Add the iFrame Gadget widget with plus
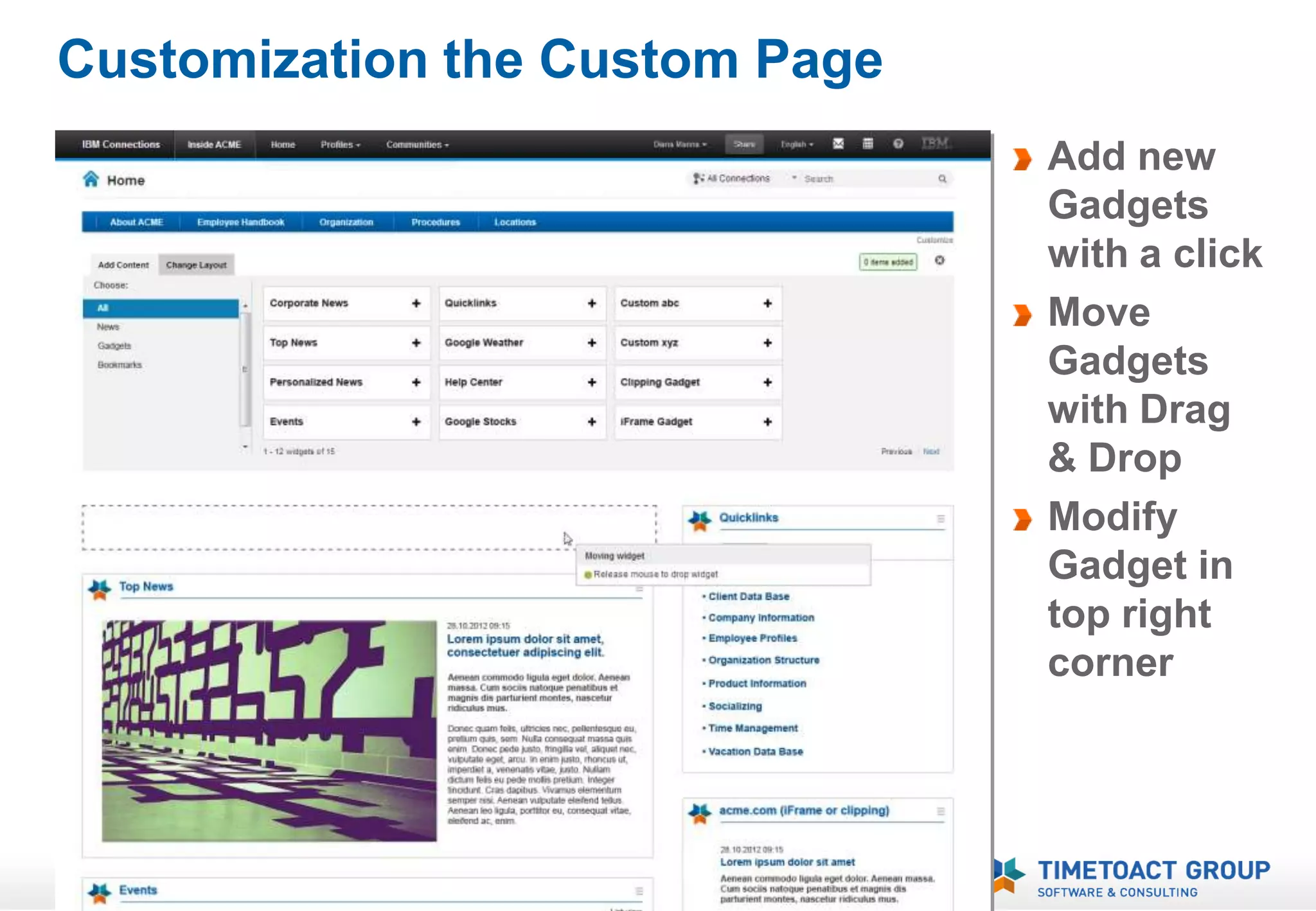 [x=767, y=422]
